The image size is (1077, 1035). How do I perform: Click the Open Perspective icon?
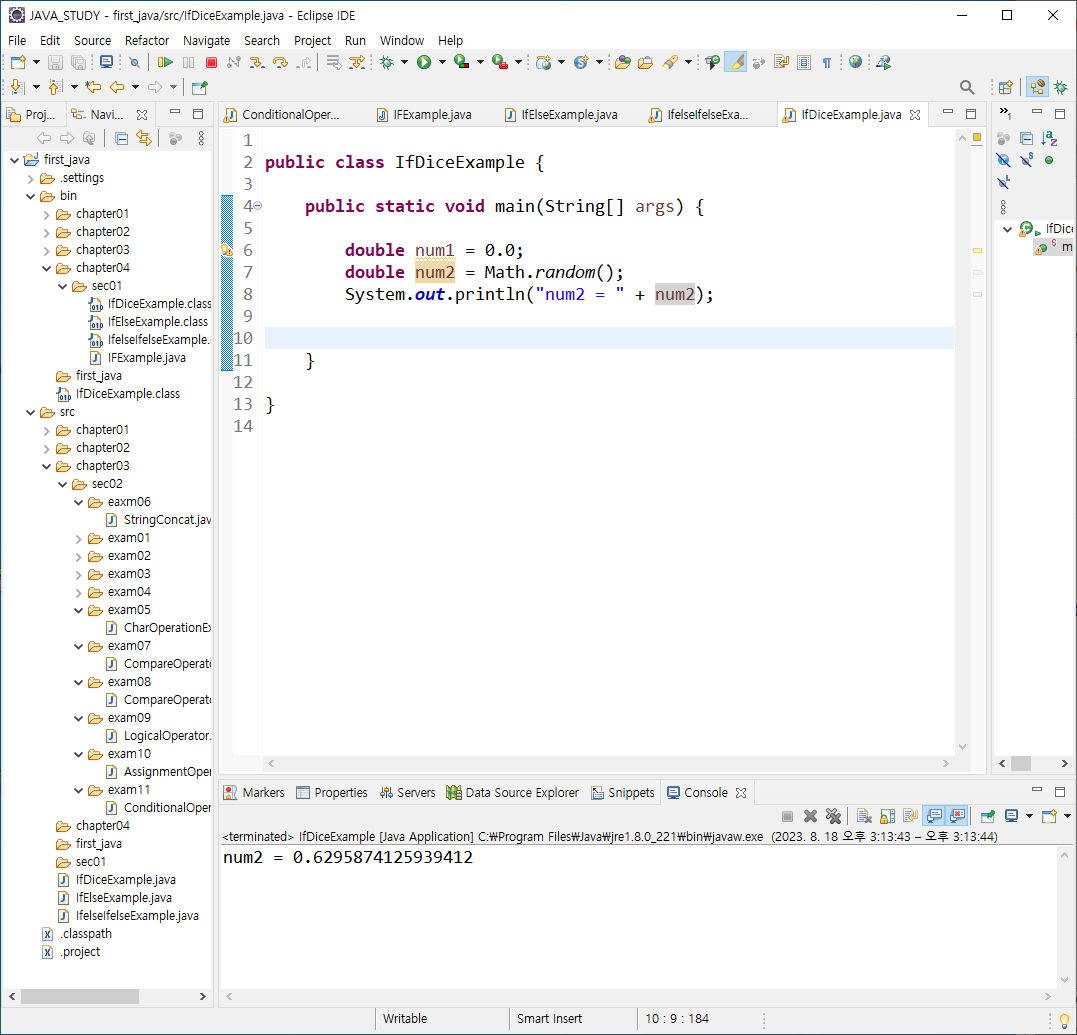(x=1006, y=87)
